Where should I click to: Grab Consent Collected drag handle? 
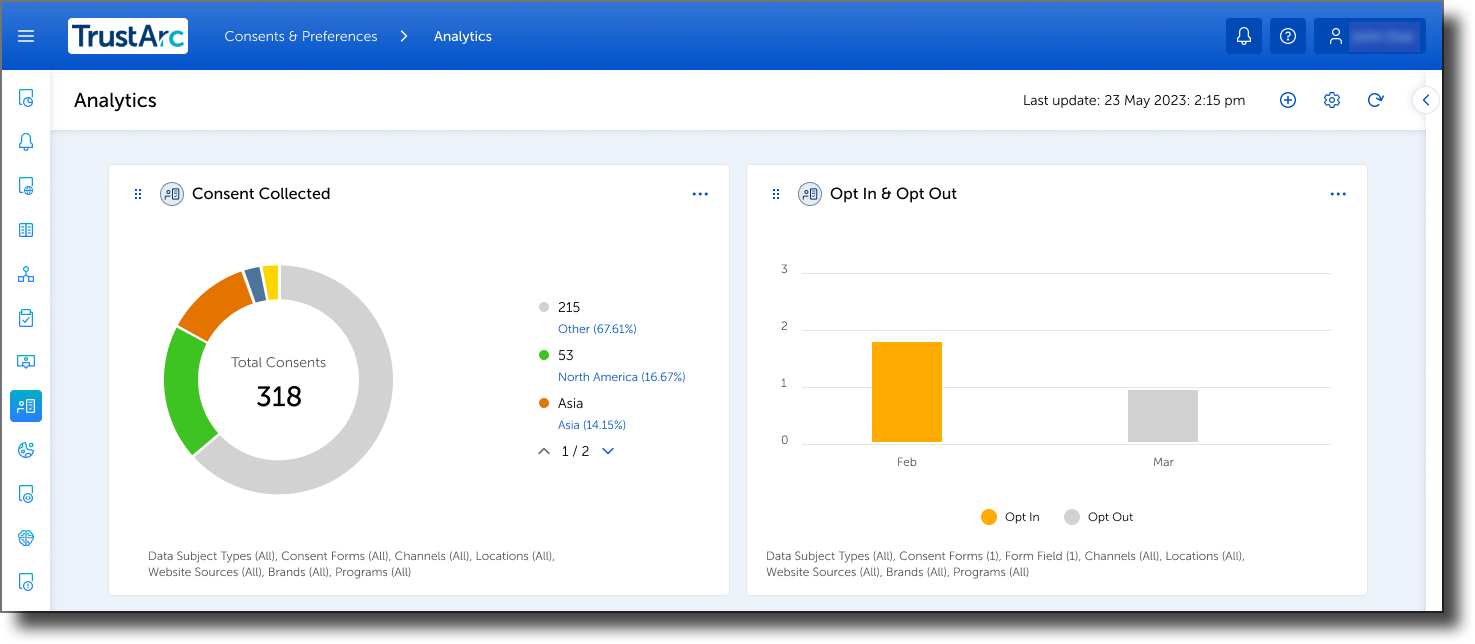pyautogui.click(x=138, y=194)
